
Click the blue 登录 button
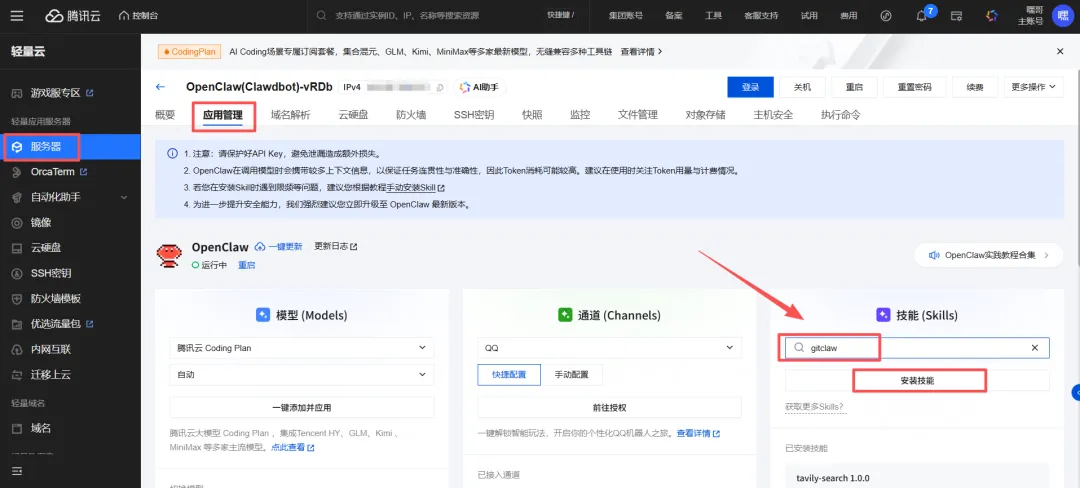tap(750, 87)
